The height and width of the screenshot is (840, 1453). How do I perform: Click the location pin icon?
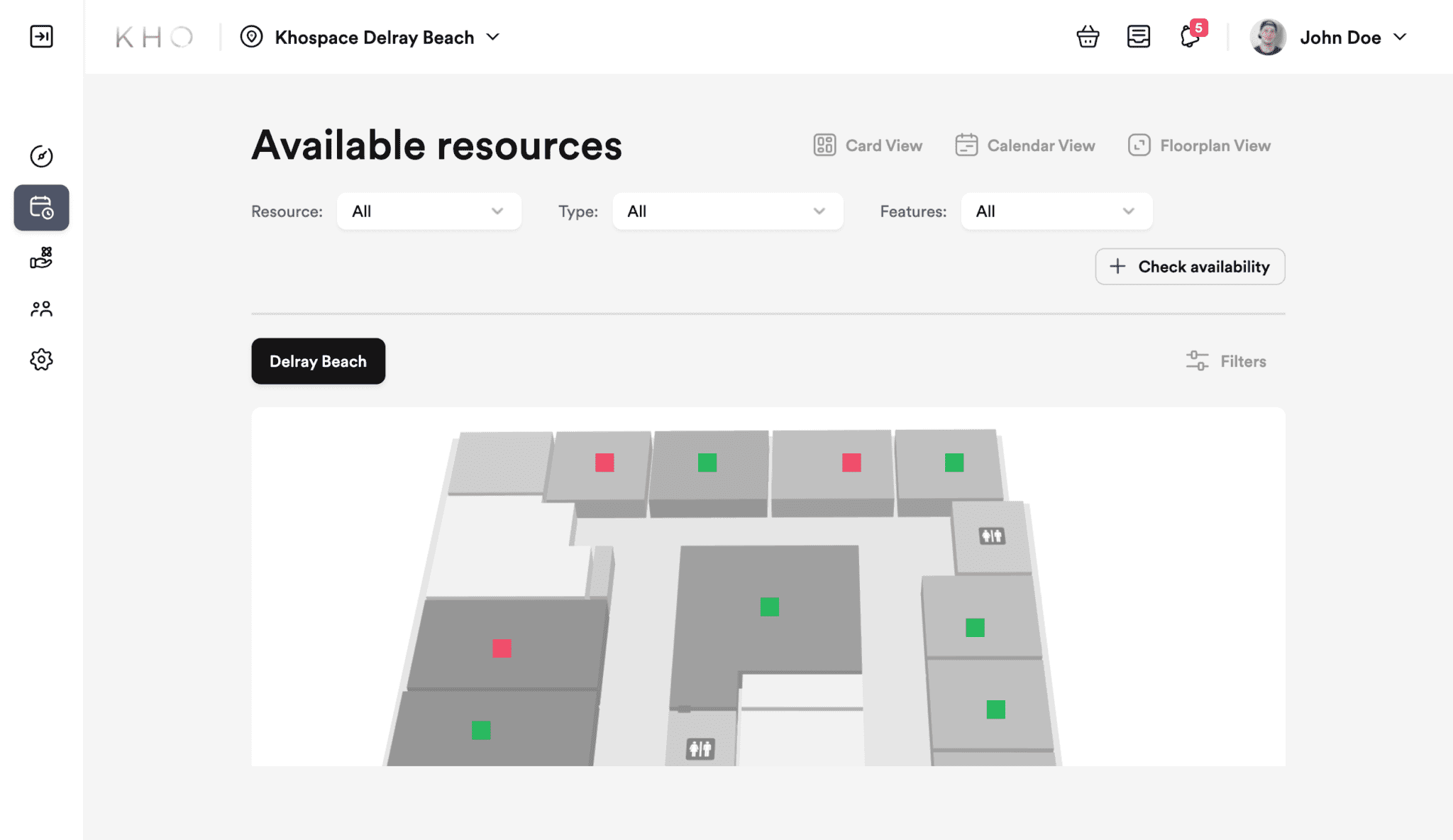click(251, 36)
